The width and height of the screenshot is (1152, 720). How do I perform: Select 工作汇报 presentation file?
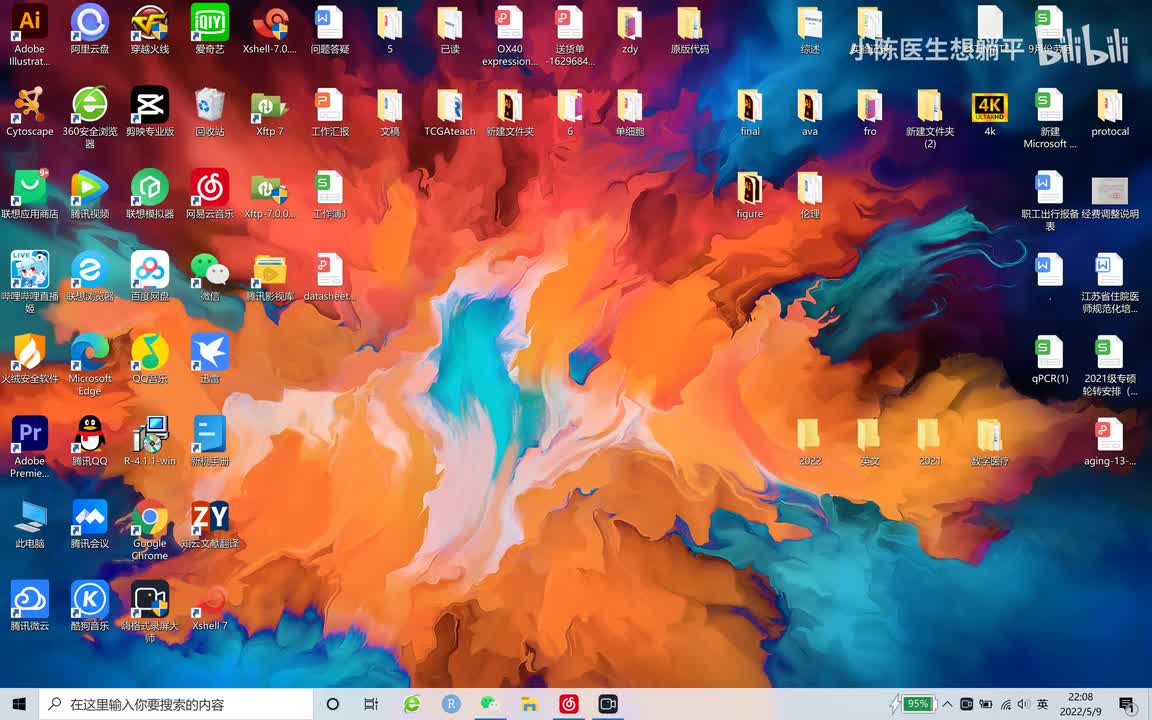coord(329,111)
